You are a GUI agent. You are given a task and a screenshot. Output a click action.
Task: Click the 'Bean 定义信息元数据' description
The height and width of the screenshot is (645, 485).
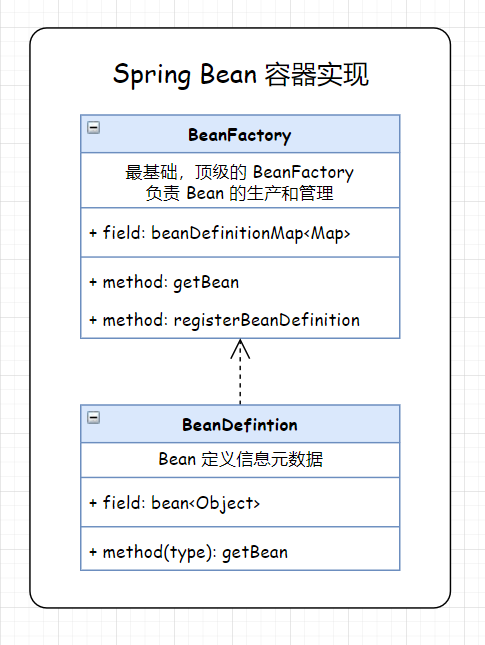pos(240,459)
